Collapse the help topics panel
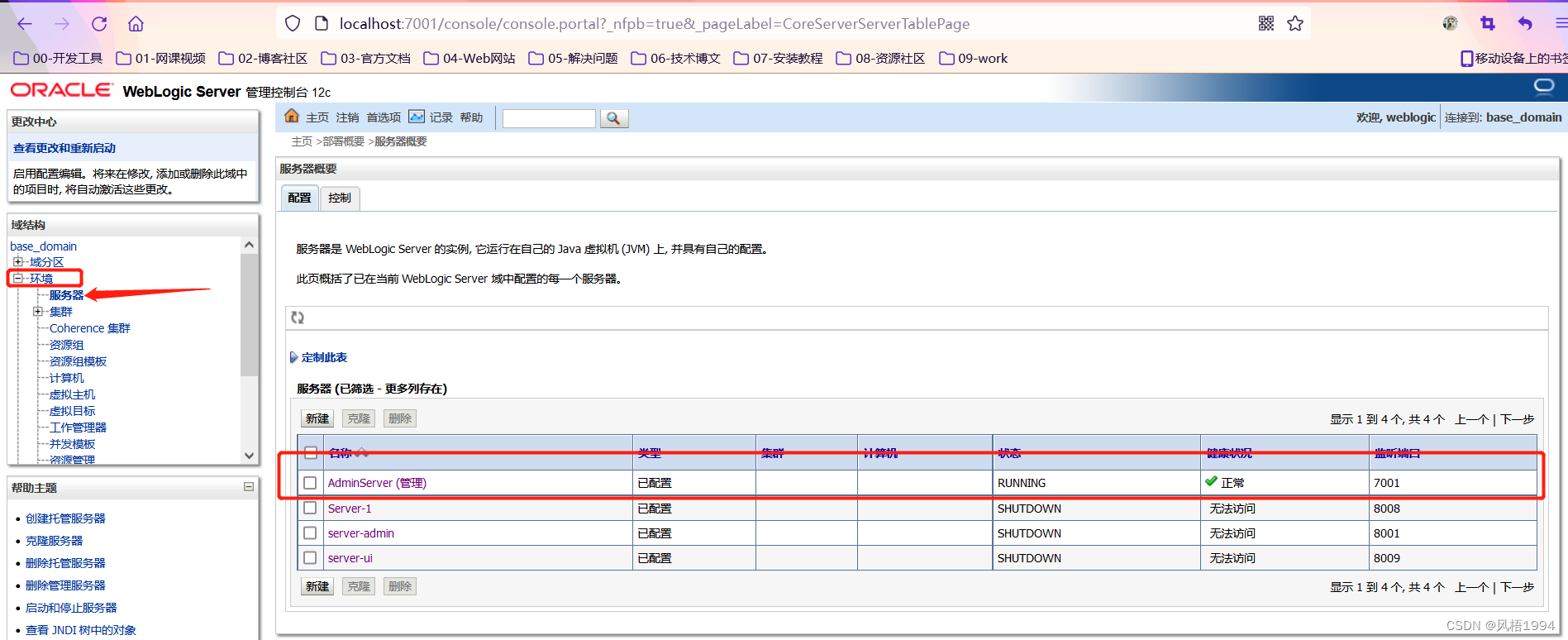The height and width of the screenshot is (640, 1568). pos(248,487)
